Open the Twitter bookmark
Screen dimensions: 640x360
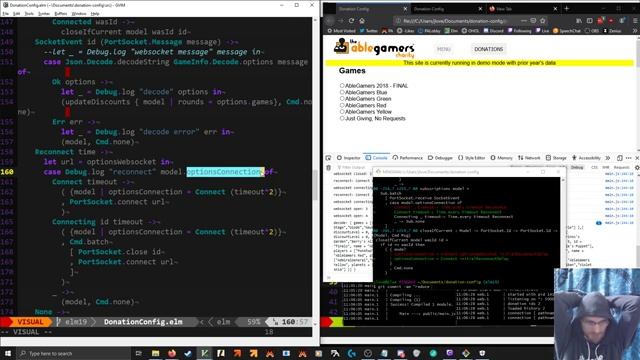[x=369, y=31]
